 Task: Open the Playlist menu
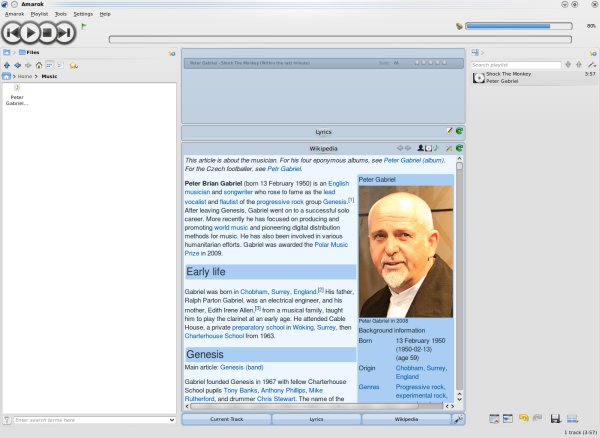(x=38, y=15)
